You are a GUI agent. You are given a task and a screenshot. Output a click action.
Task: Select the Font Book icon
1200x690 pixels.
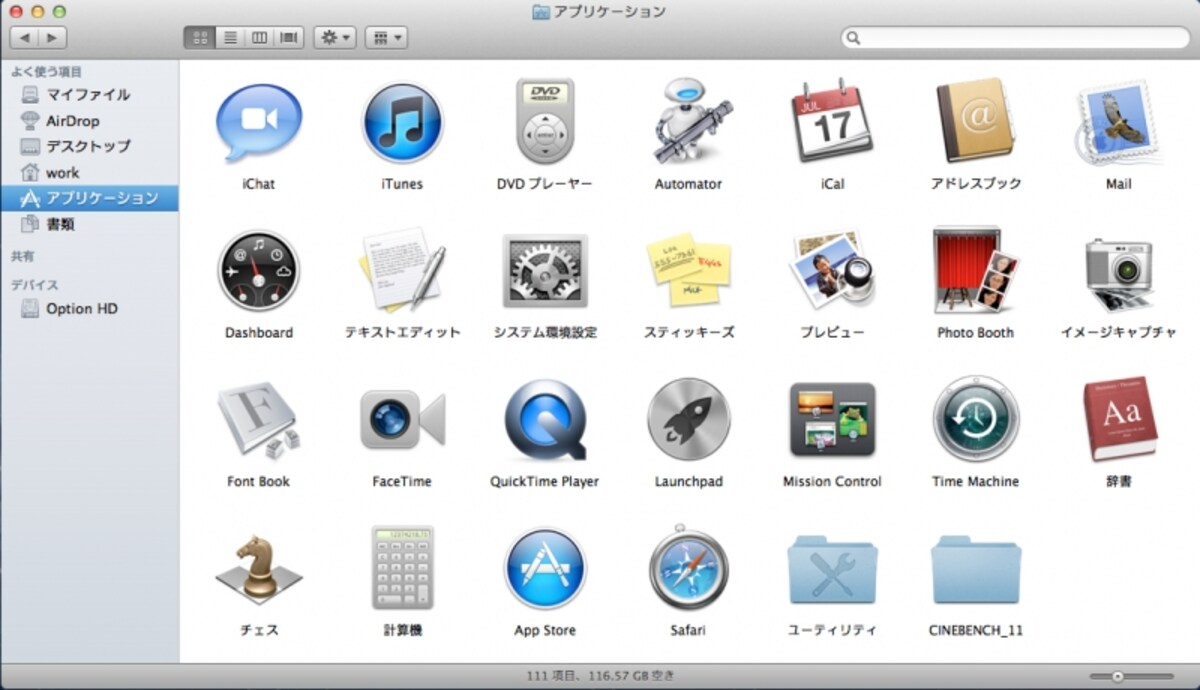pos(258,420)
